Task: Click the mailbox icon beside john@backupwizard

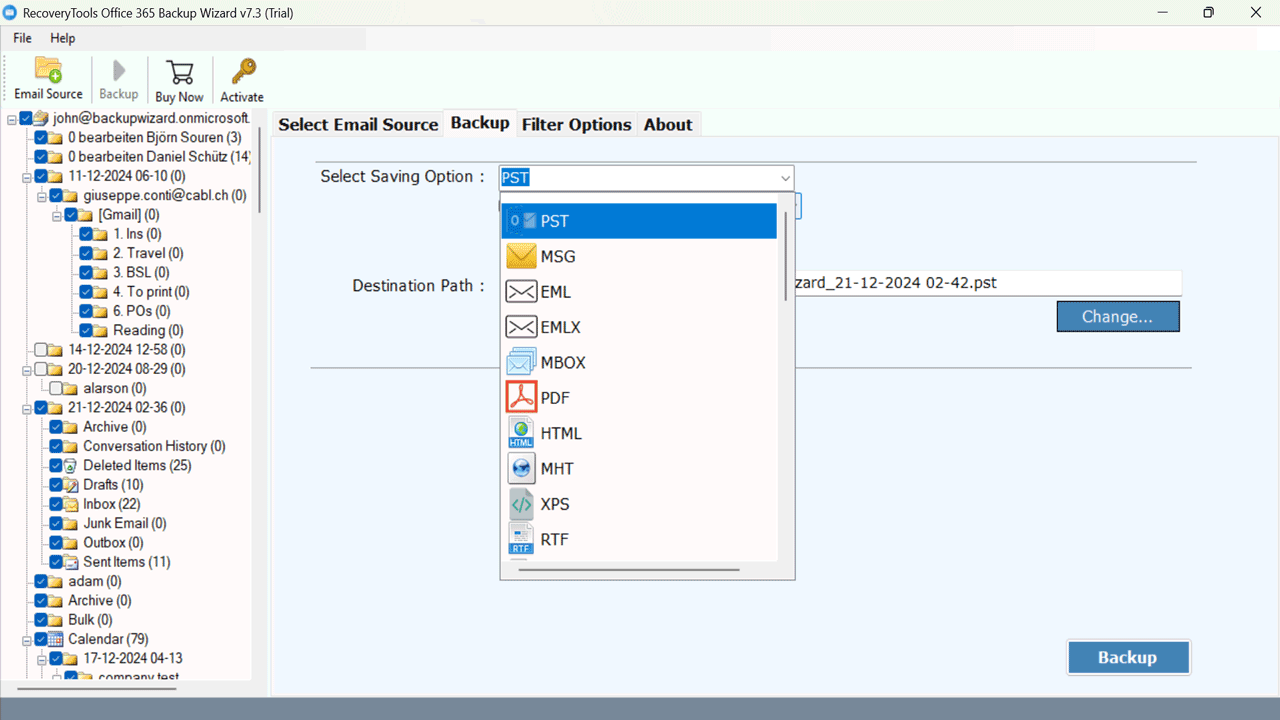Action: pyautogui.click(x=41, y=118)
